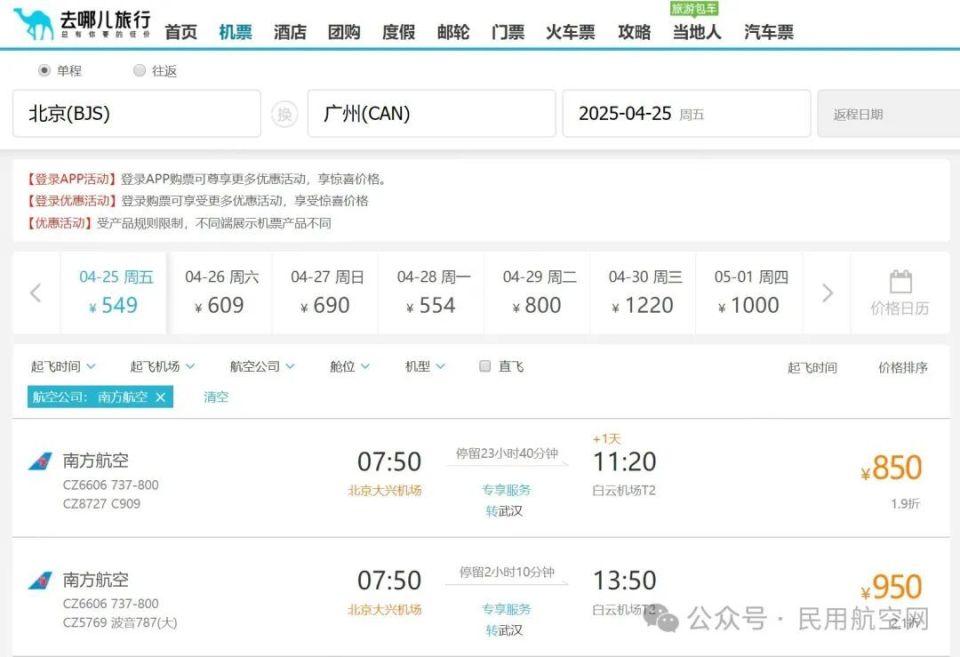Open the price calendar (价格日历)
The width and height of the screenshot is (960, 657).
tap(900, 293)
